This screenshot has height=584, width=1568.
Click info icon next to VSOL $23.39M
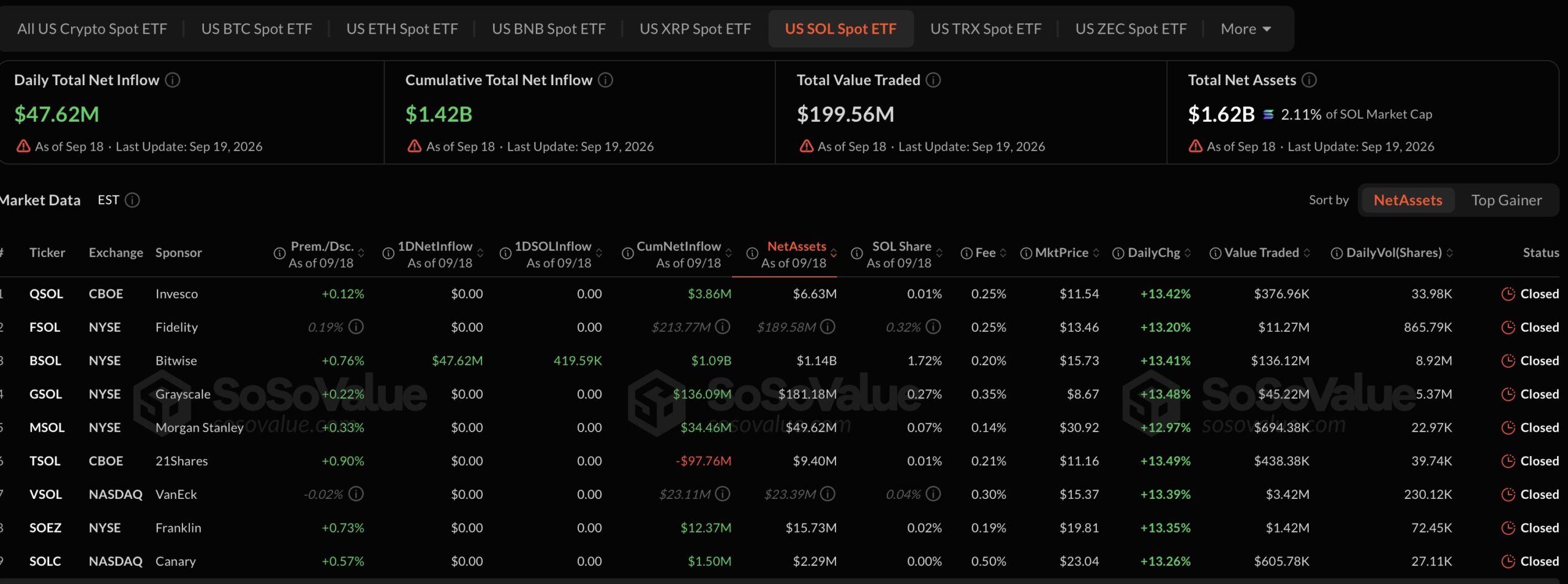pyautogui.click(x=827, y=493)
